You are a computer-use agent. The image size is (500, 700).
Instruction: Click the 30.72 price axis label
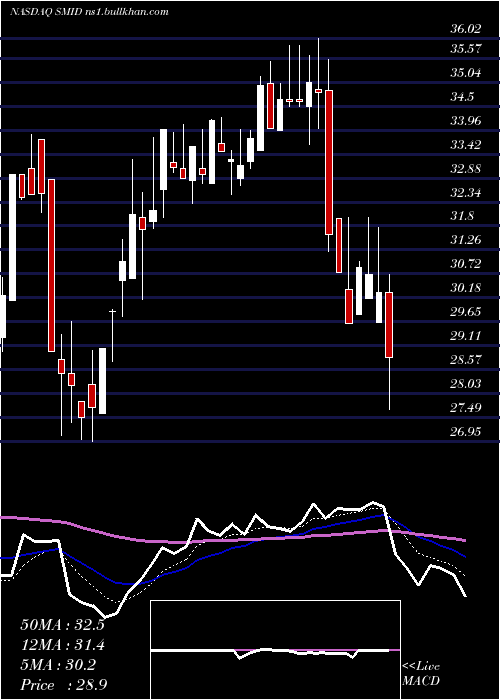(x=466, y=264)
